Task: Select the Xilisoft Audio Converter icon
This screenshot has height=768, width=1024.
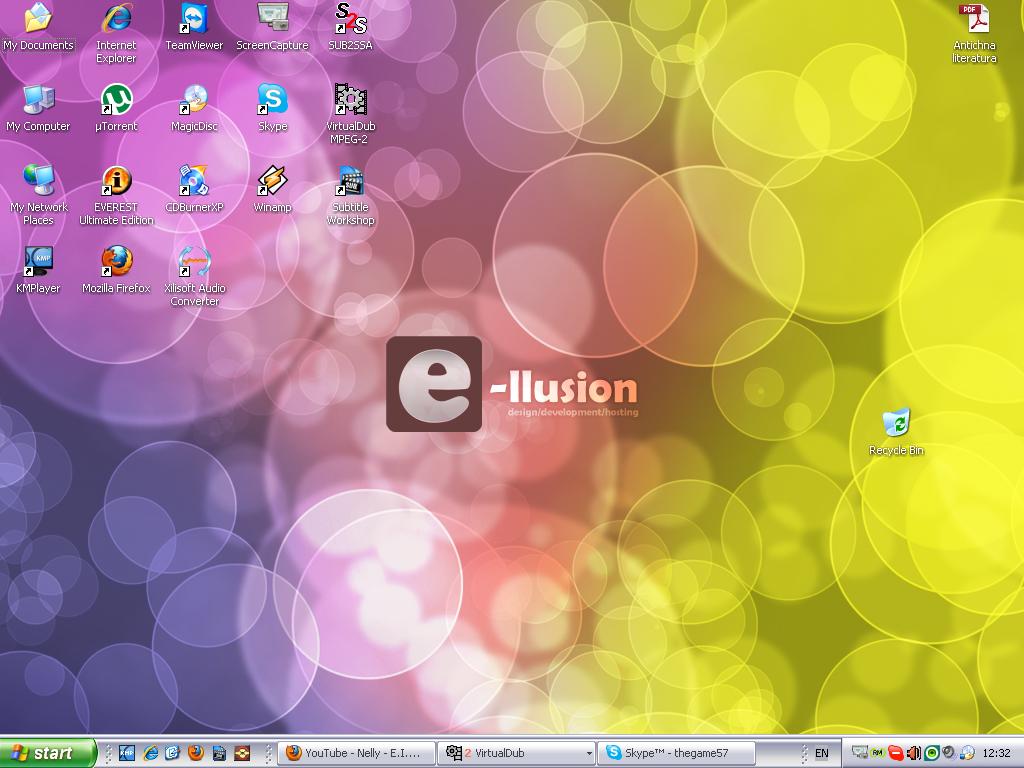Action: pyautogui.click(x=194, y=262)
